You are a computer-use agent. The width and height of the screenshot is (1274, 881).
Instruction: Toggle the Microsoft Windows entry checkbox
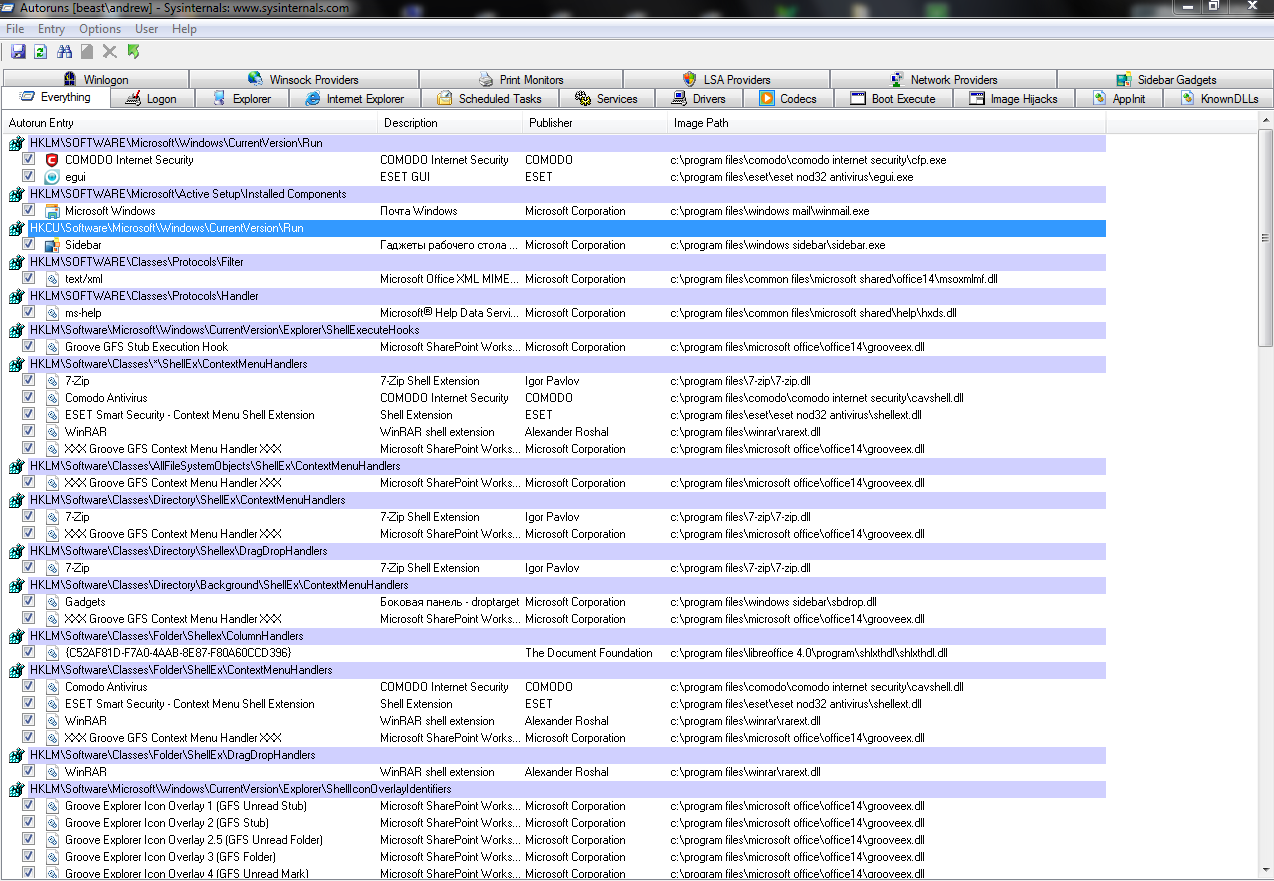pos(28,210)
